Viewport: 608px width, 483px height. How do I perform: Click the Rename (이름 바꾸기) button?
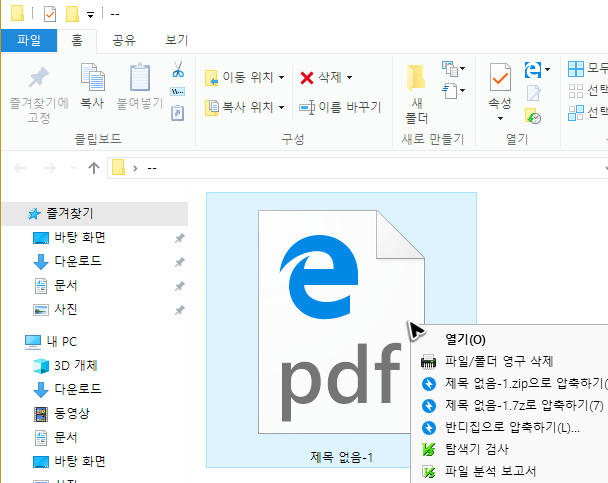tap(340, 107)
